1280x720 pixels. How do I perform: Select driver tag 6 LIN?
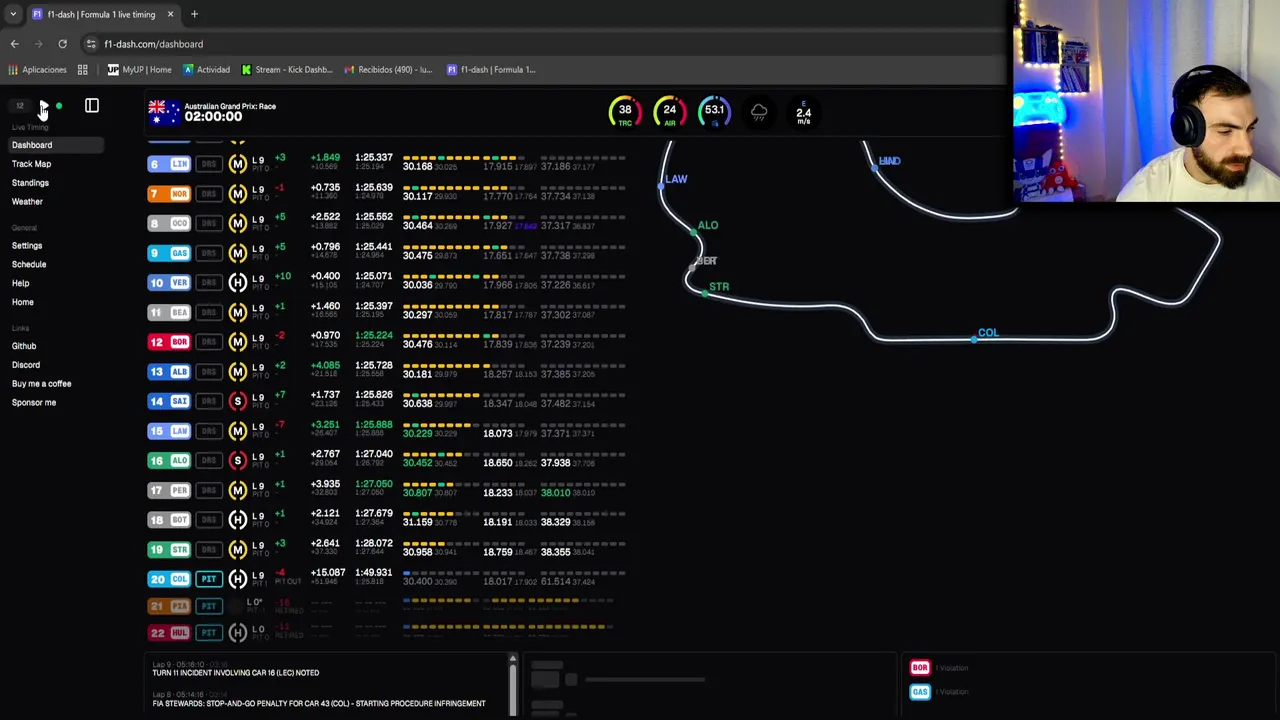(x=169, y=164)
